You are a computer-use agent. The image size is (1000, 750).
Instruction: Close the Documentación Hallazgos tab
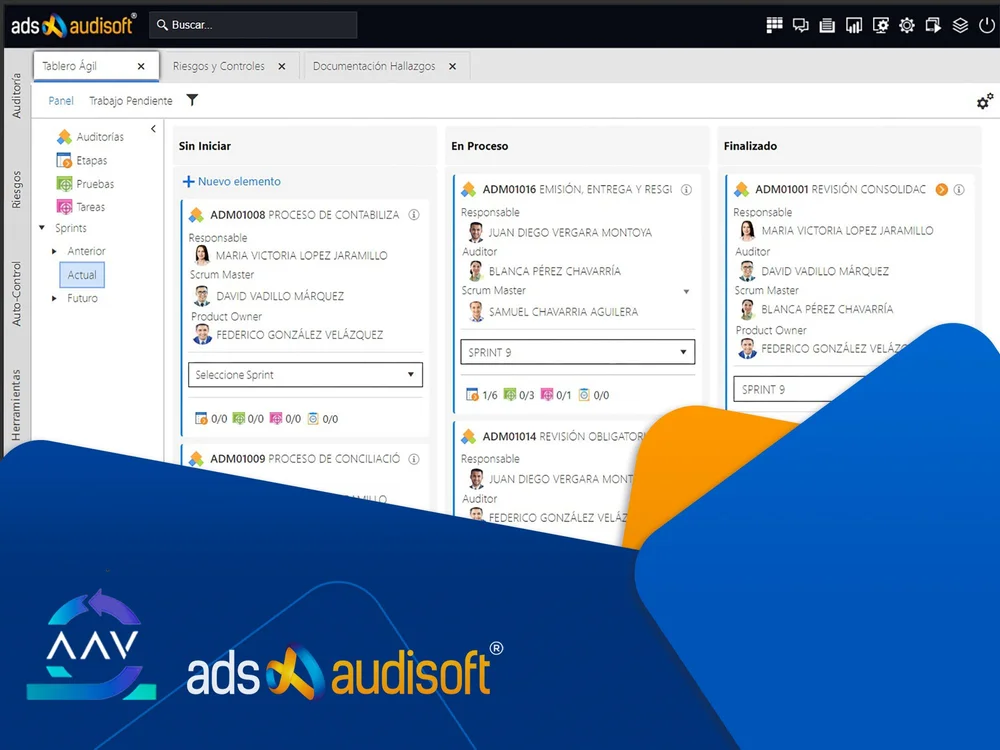click(x=452, y=66)
